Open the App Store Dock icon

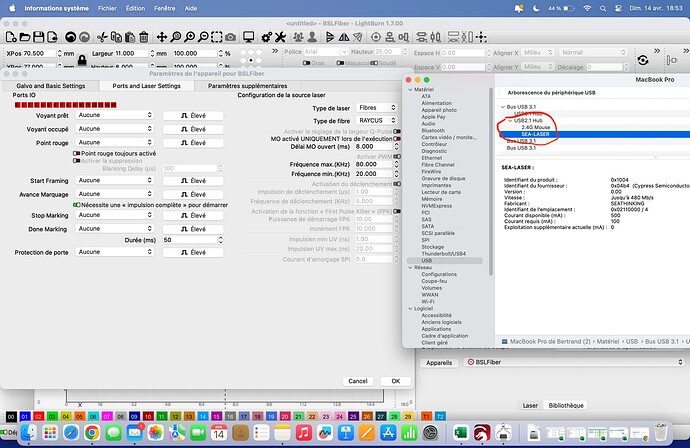[x=388, y=433]
